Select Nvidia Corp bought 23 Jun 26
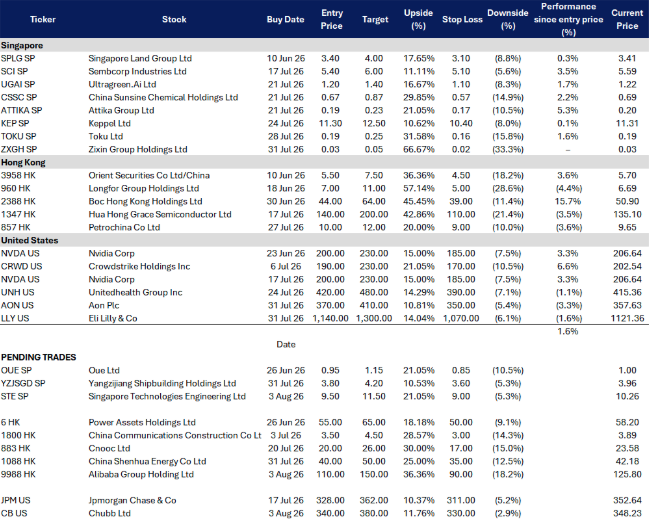Viewport: 650px width, 525px height. point(112,253)
